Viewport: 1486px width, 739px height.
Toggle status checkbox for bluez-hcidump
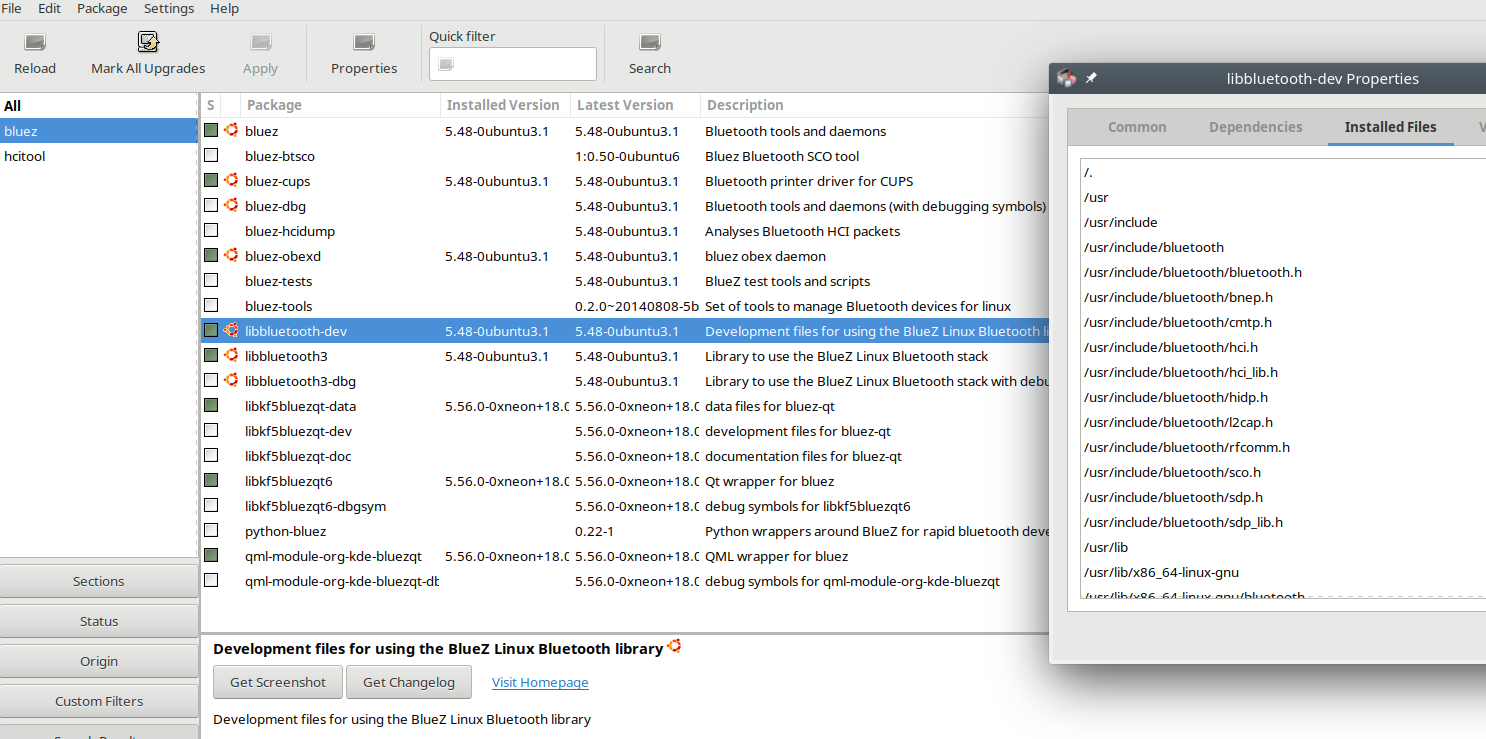coord(211,230)
